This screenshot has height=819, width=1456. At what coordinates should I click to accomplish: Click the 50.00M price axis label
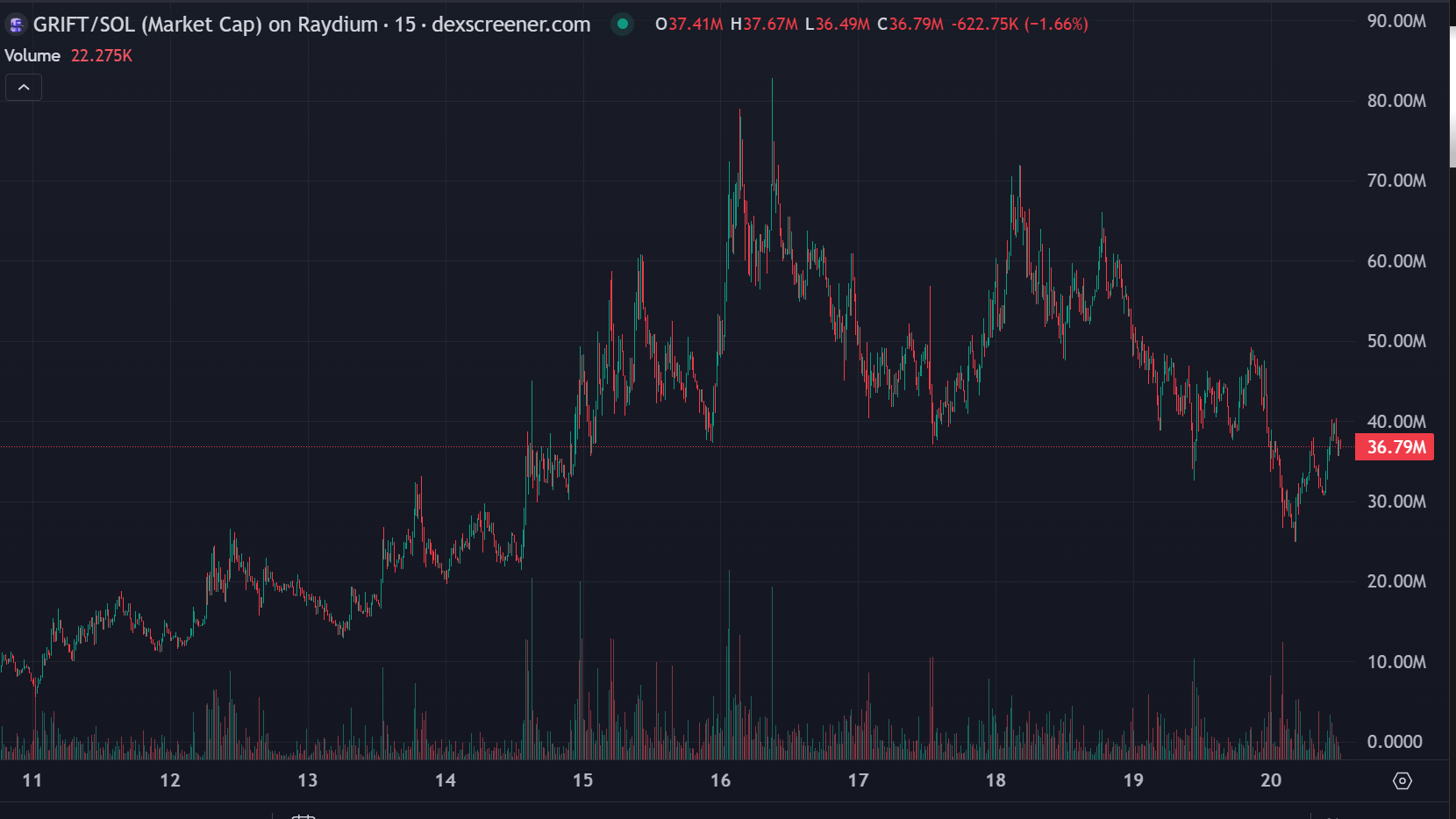(x=1396, y=341)
